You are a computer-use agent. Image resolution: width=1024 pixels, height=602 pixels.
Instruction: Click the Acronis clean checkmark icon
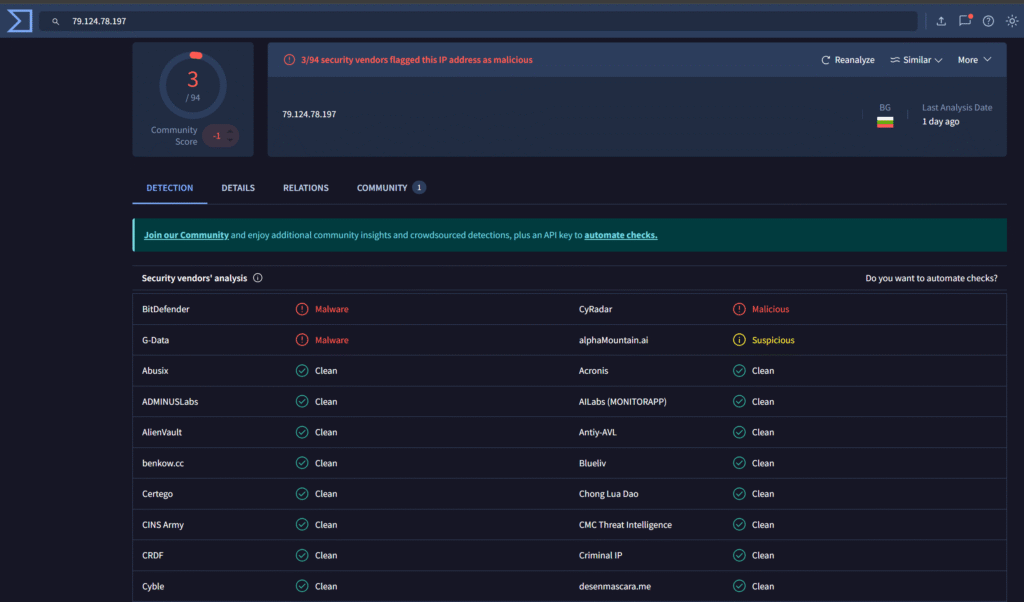739,371
